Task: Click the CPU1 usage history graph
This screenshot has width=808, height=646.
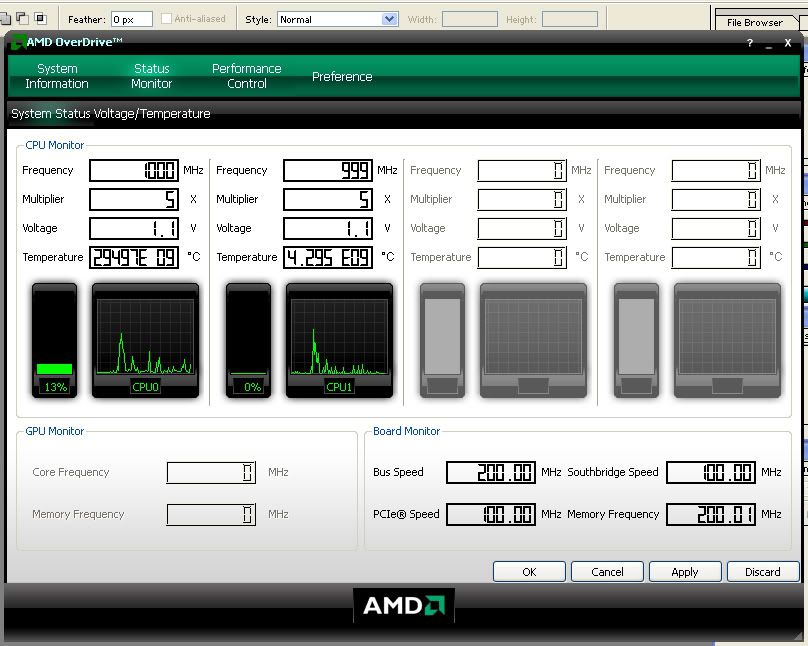Action: coord(340,340)
